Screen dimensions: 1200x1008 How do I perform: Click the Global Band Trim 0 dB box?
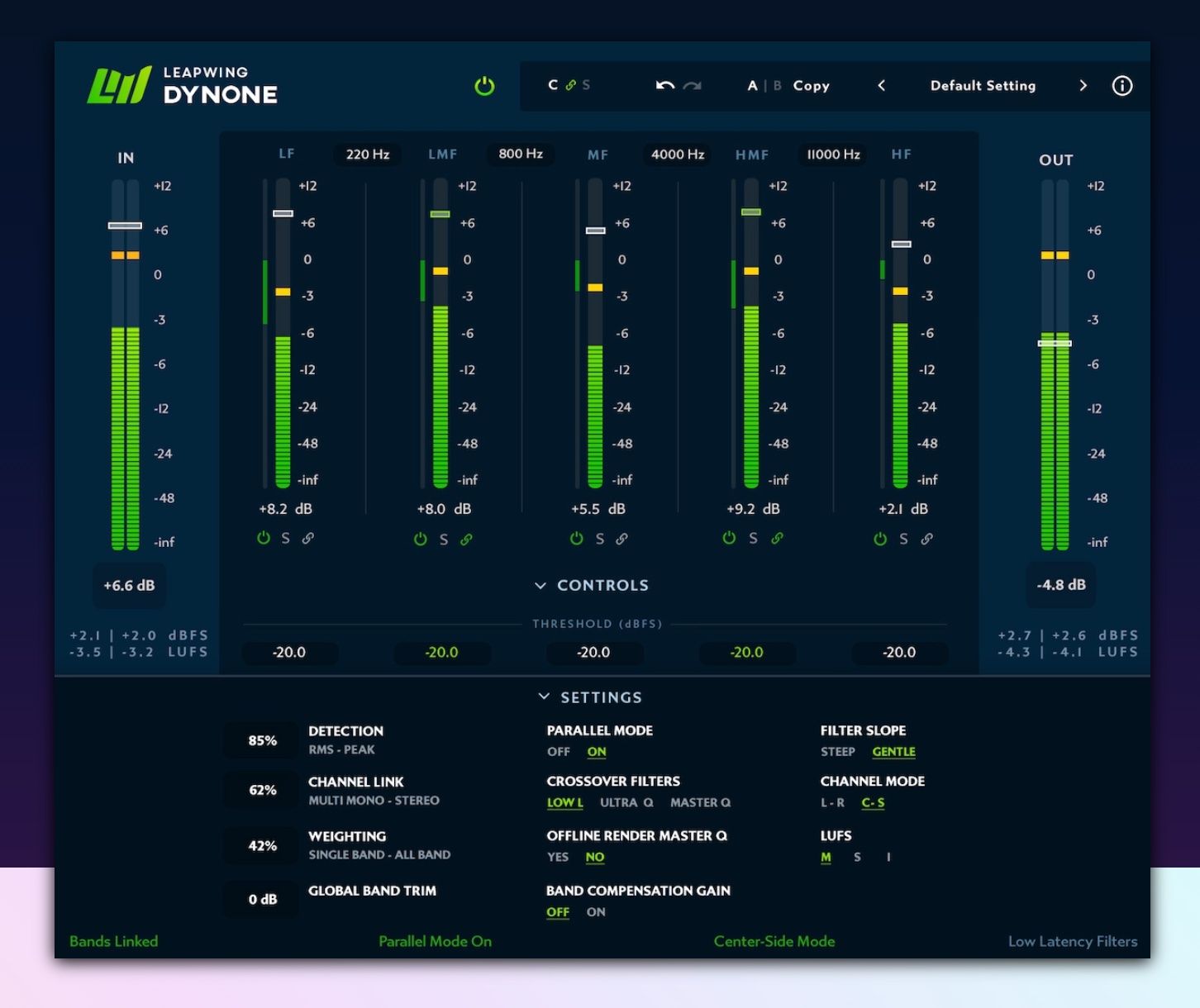[263, 900]
